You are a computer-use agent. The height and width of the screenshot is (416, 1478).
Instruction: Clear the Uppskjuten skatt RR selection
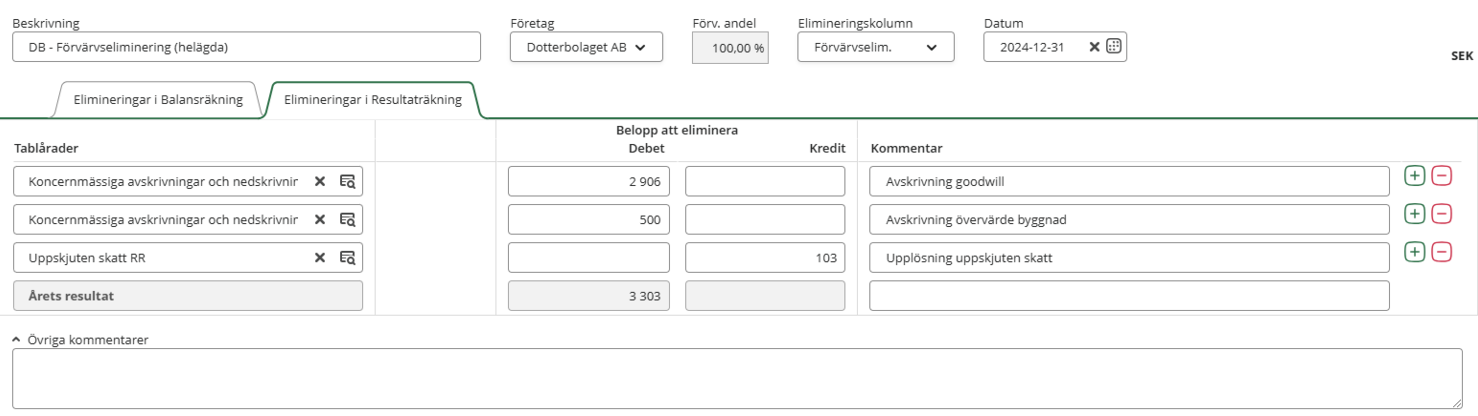pyautogui.click(x=320, y=257)
